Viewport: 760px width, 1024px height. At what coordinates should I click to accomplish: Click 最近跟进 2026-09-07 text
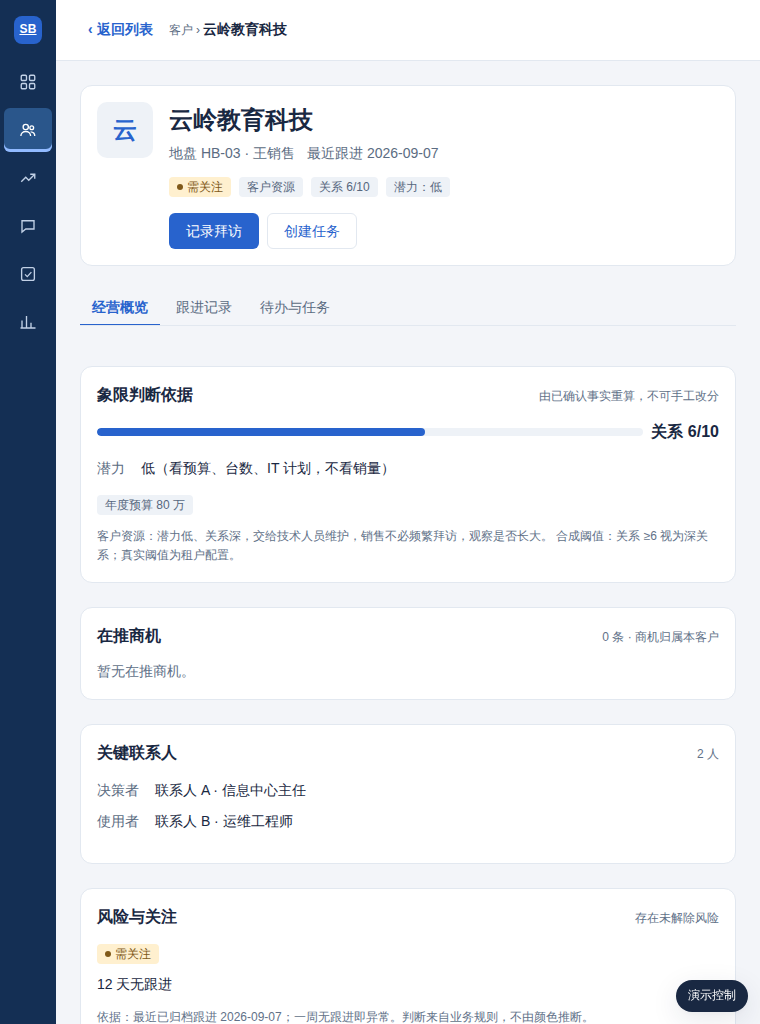[x=373, y=153]
